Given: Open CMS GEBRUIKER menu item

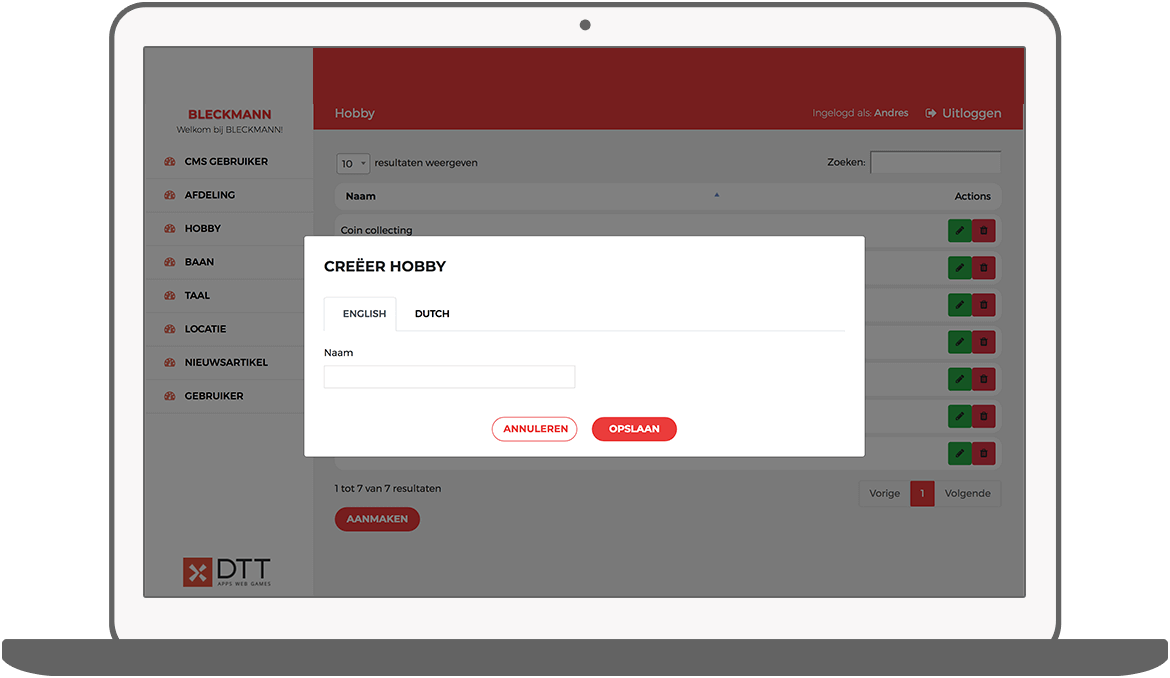Looking at the screenshot, I should coord(226,161).
